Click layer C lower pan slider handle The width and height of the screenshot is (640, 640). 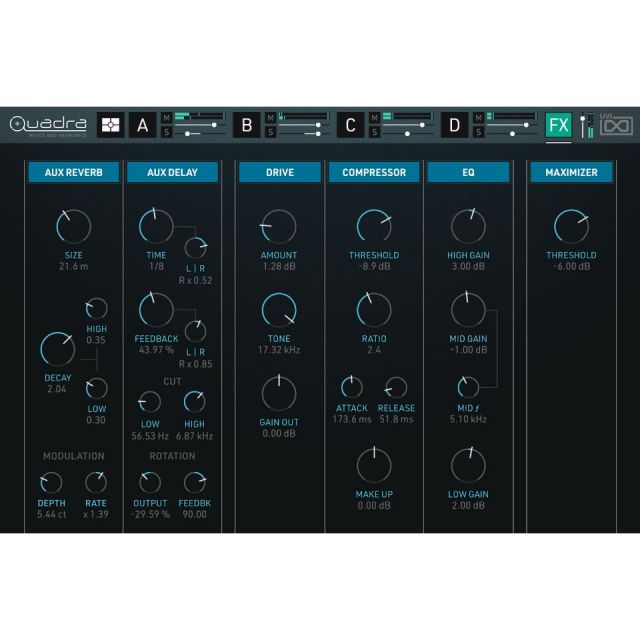tap(407, 133)
